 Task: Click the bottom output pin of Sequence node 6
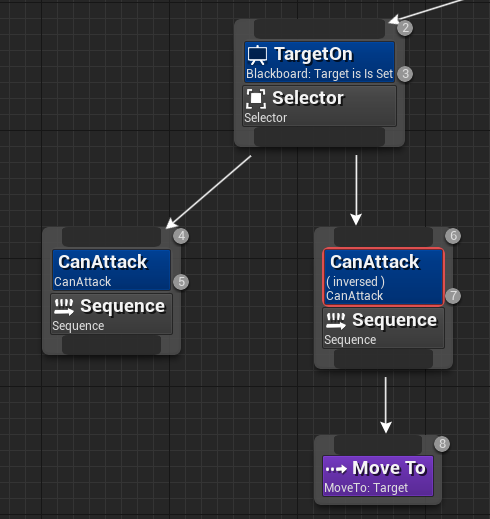[x=383, y=359]
